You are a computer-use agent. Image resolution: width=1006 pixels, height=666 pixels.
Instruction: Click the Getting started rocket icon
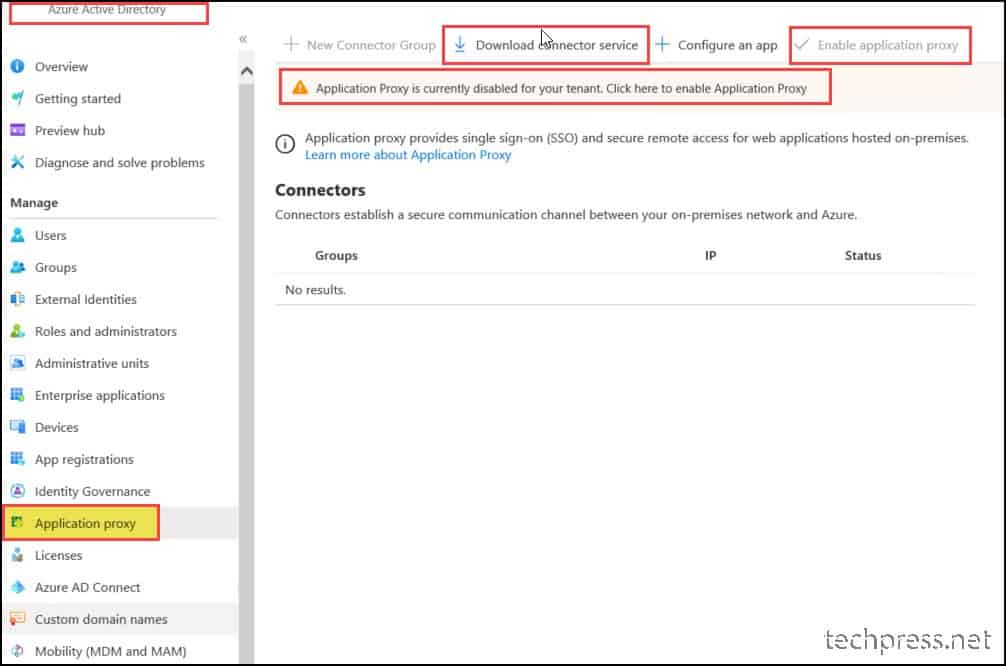tap(17, 98)
